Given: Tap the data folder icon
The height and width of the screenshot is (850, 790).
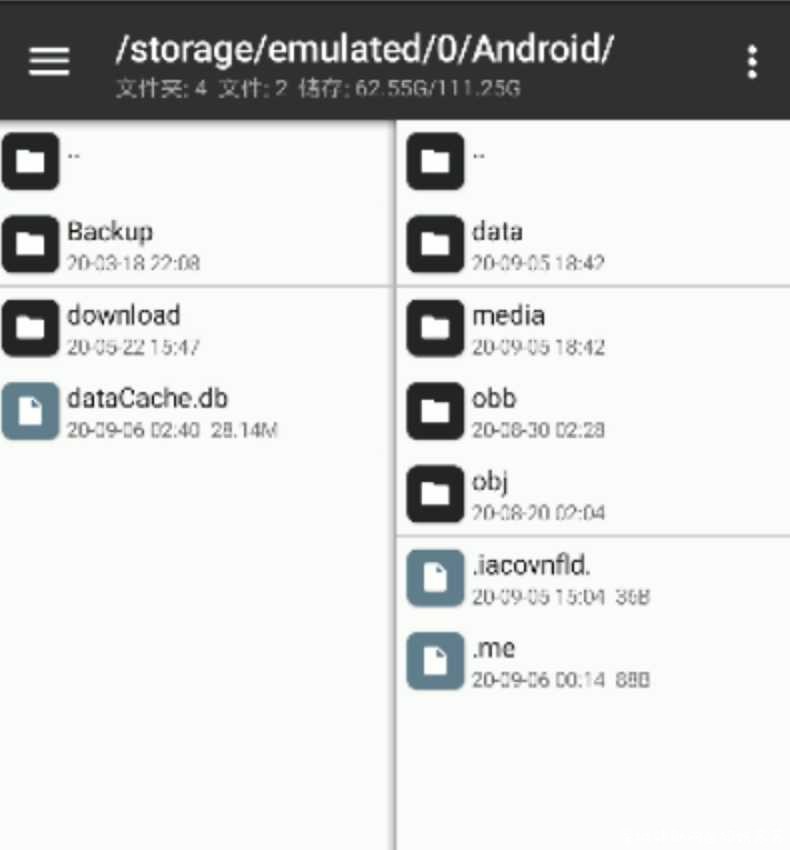Looking at the screenshot, I should coord(435,244).
